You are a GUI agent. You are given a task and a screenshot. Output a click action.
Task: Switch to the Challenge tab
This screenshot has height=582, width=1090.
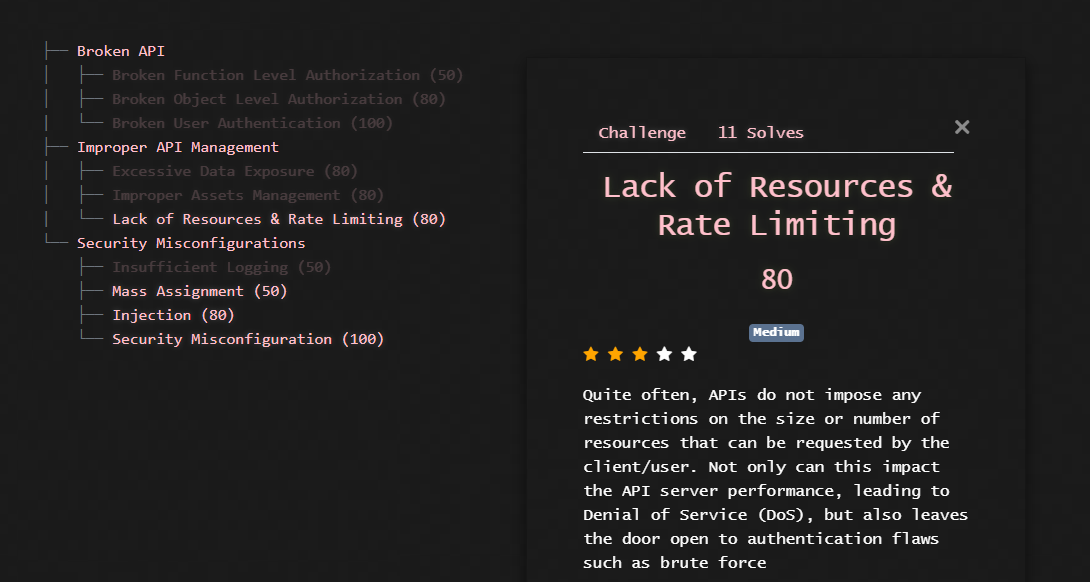[642, 132]
